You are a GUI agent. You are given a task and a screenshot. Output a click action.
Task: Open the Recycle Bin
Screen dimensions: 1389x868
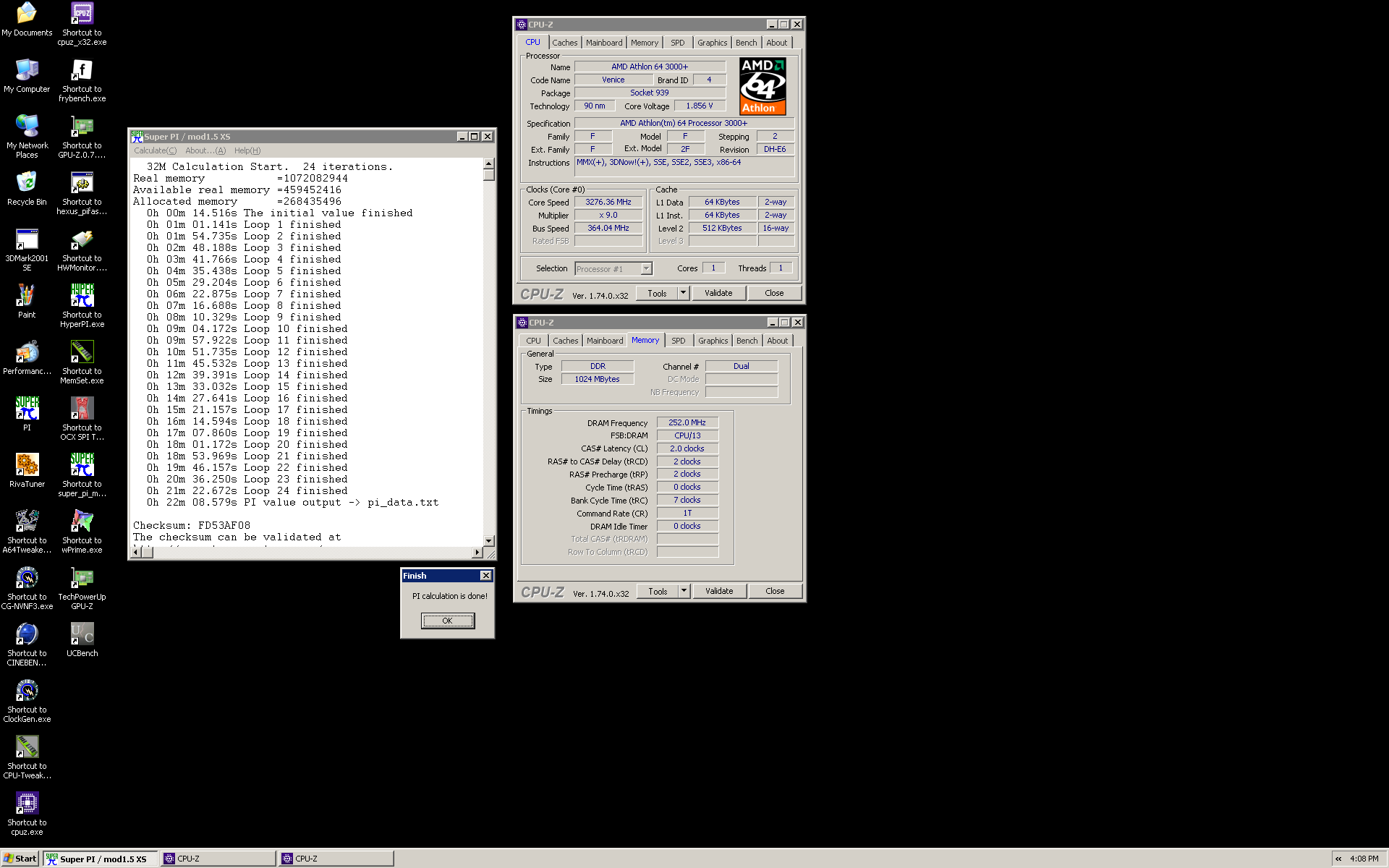27,189
